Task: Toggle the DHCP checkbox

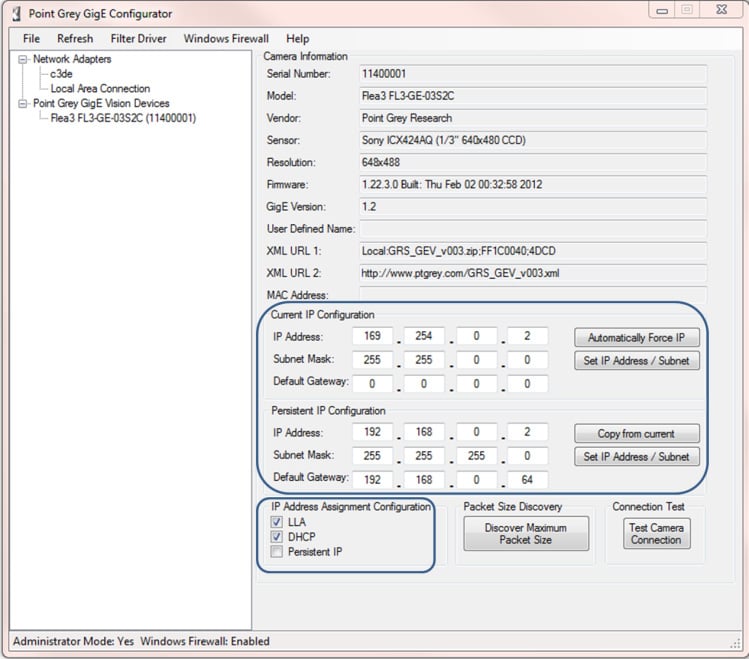Action: (277, 537)
